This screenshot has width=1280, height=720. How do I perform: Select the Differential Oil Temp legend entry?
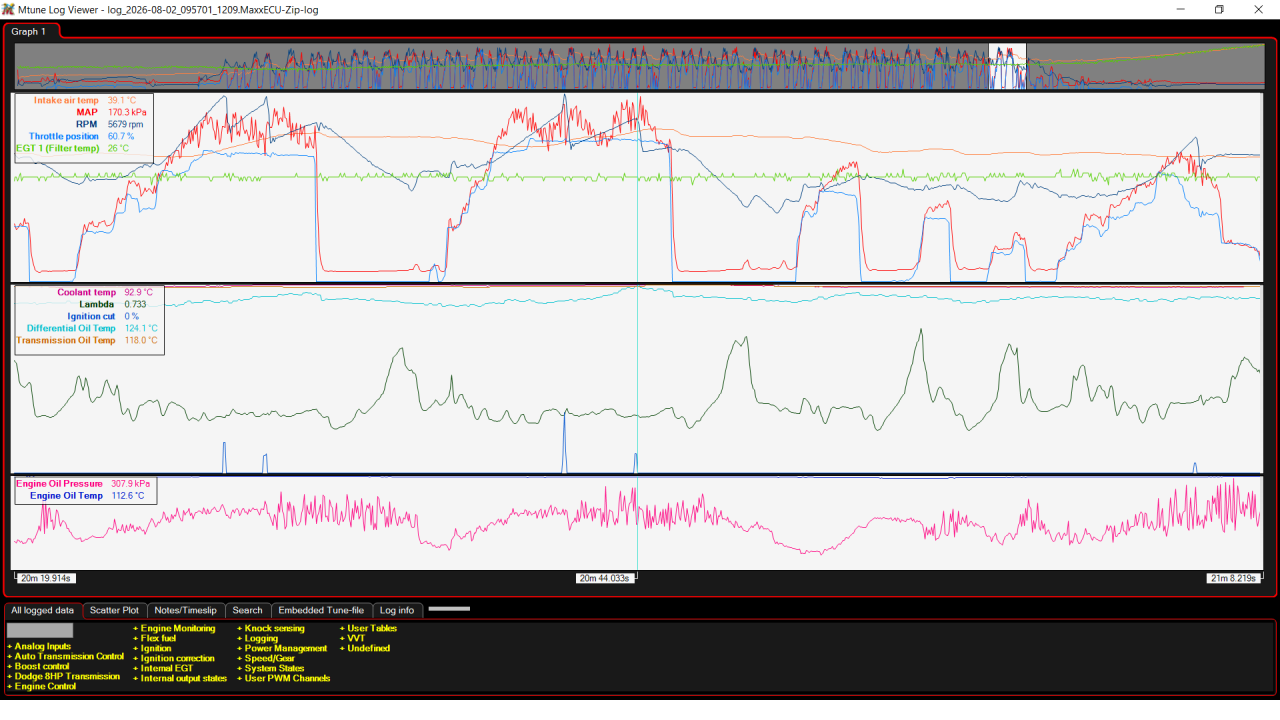tap(72, 328)
